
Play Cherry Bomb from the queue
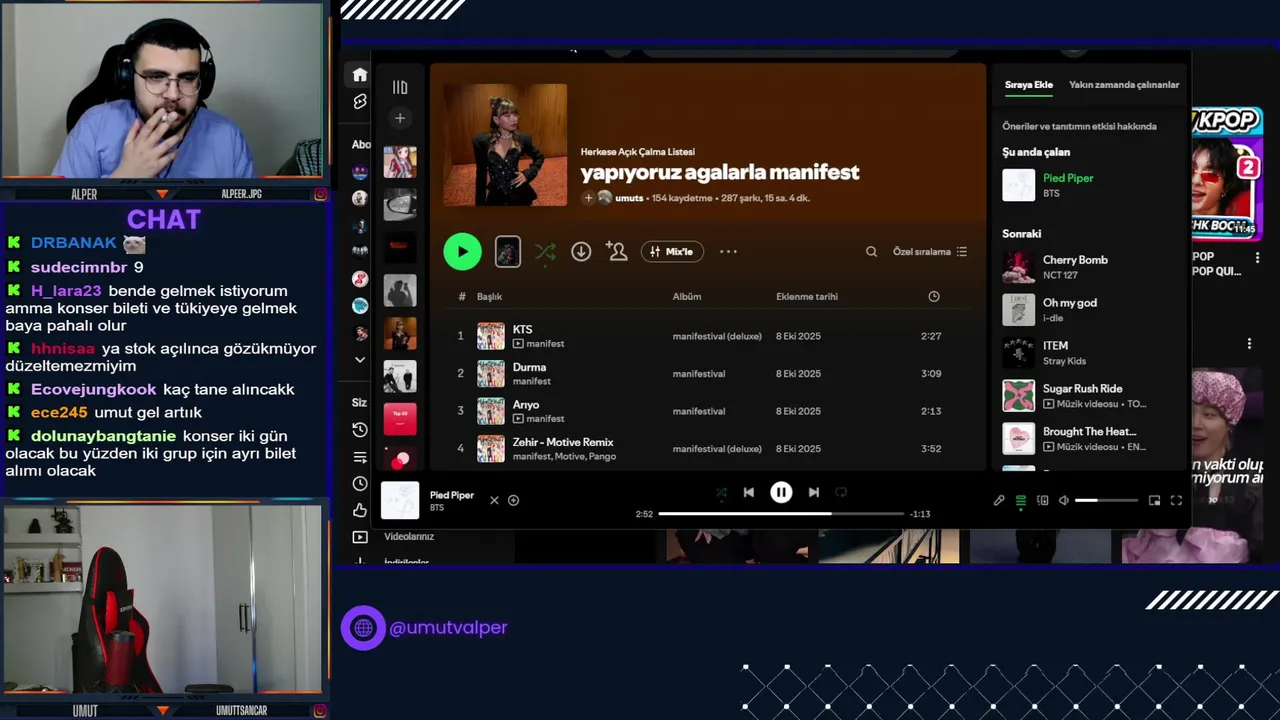point(1090,267)
